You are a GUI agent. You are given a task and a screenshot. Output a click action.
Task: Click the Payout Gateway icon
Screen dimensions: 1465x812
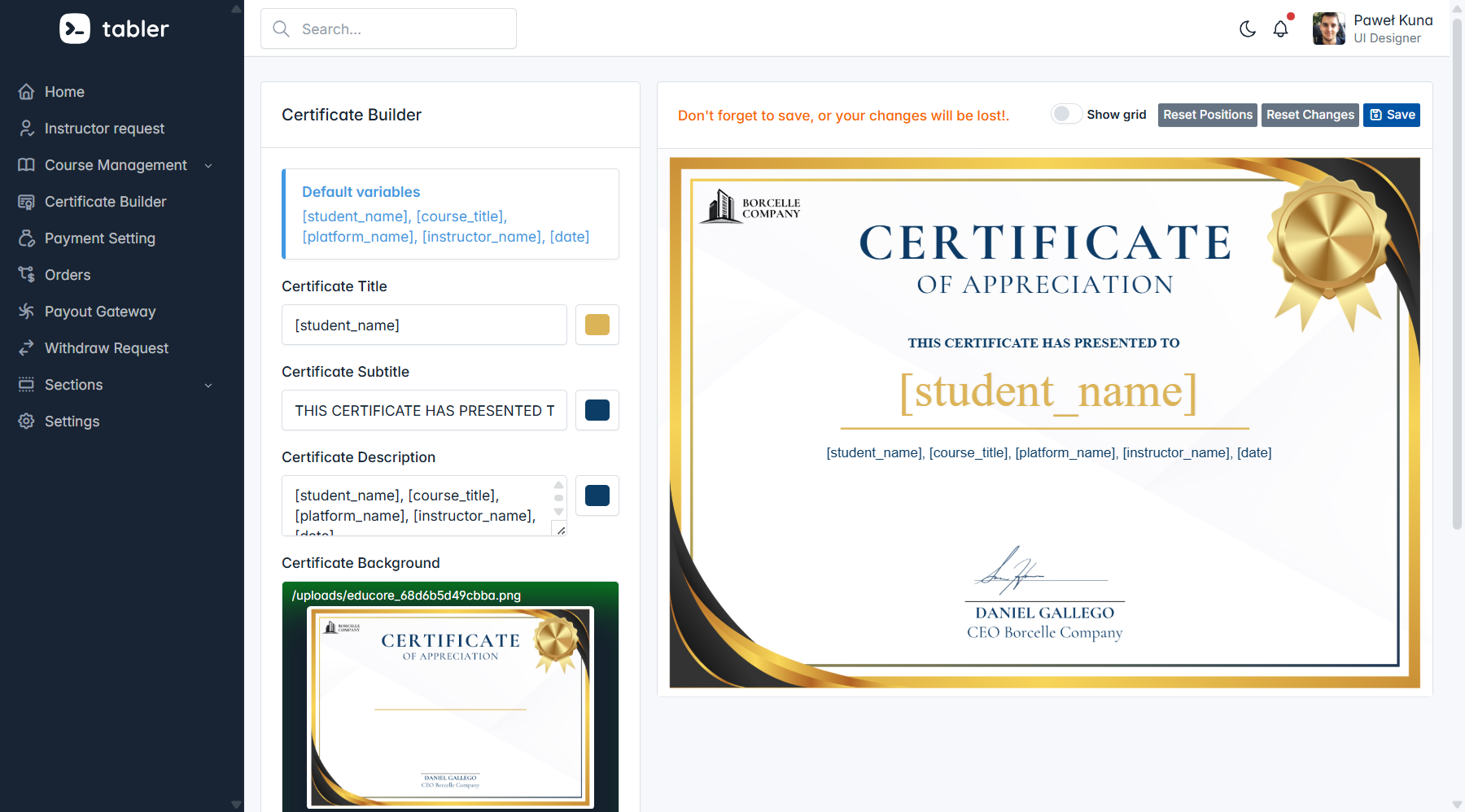pyautogui.click(x=27, y=312)
